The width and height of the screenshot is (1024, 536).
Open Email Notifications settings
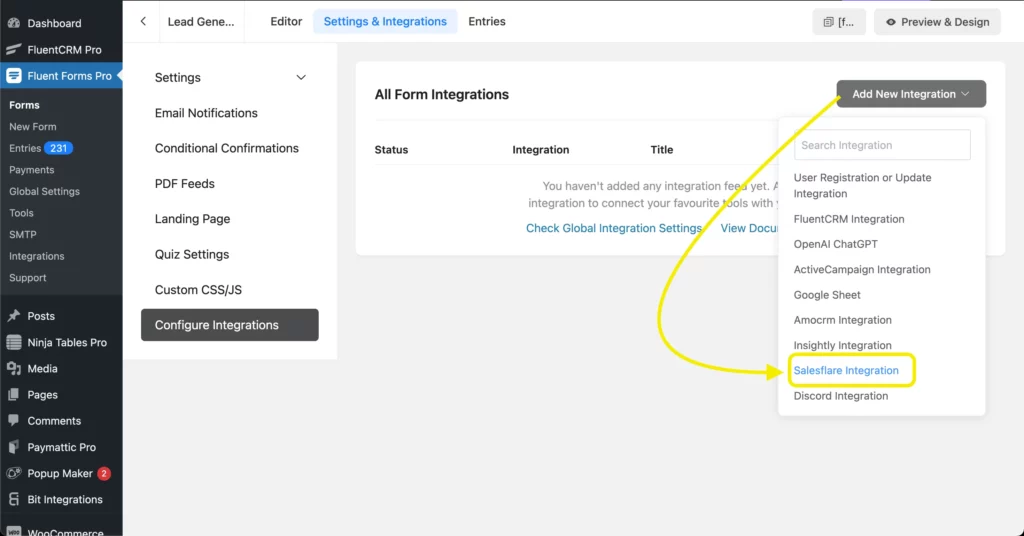[206, 113]
